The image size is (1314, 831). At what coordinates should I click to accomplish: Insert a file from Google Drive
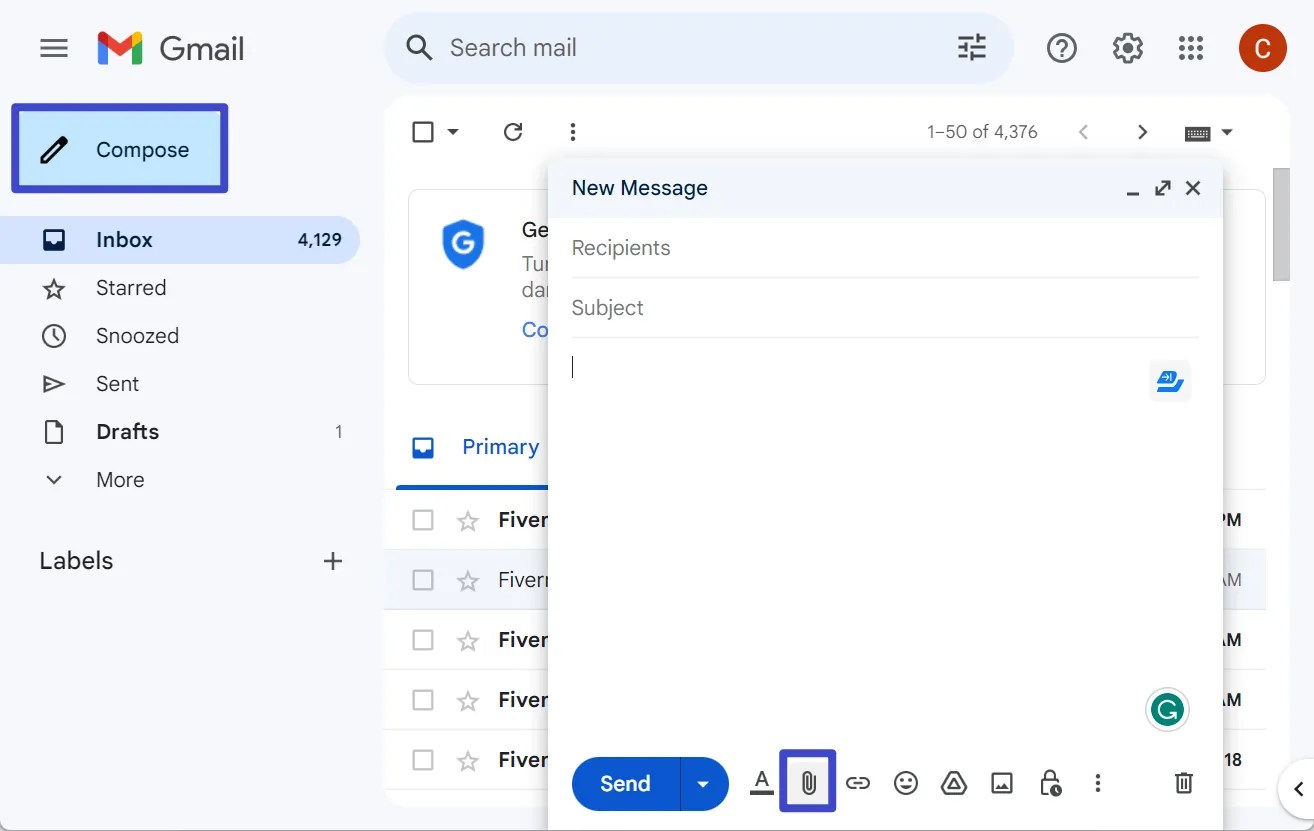coord(954,783)
